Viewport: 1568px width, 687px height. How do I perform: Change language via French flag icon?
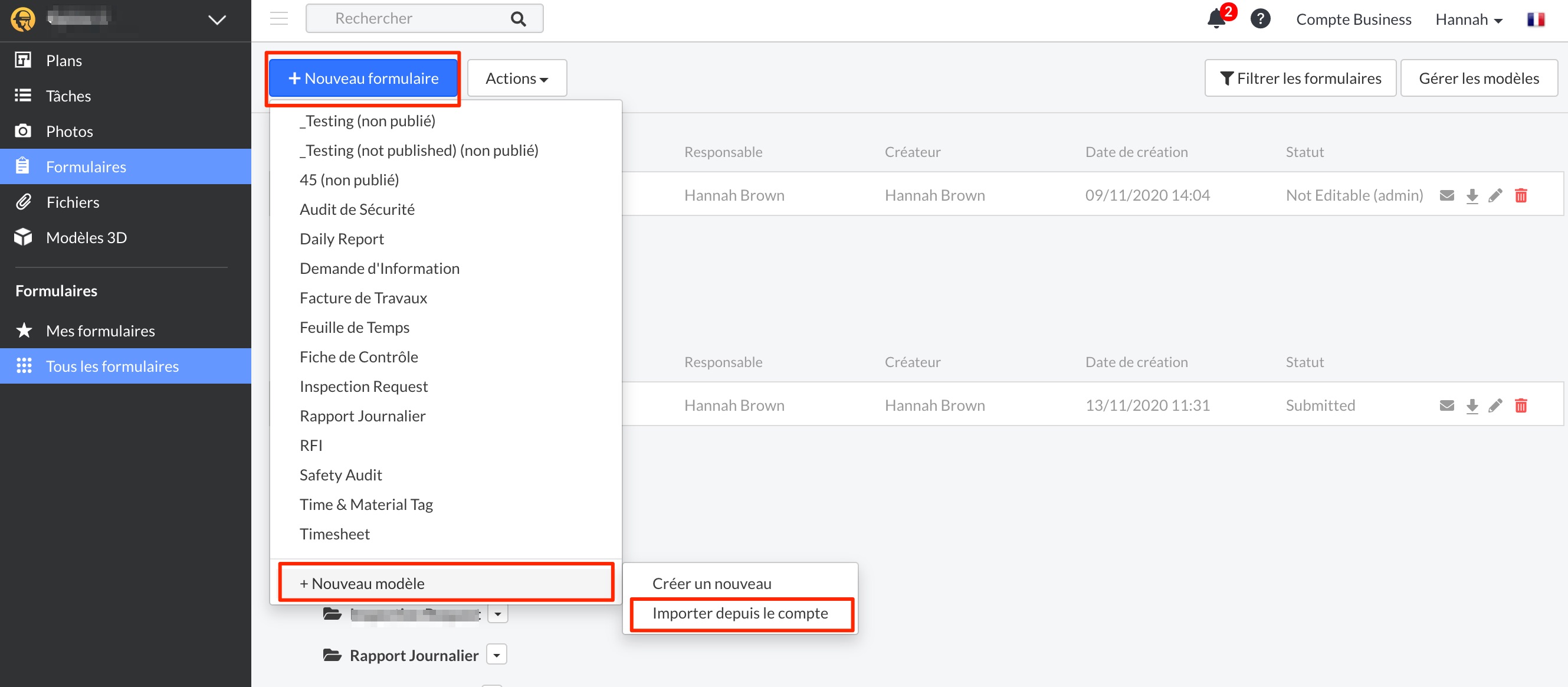point(1536,19)
